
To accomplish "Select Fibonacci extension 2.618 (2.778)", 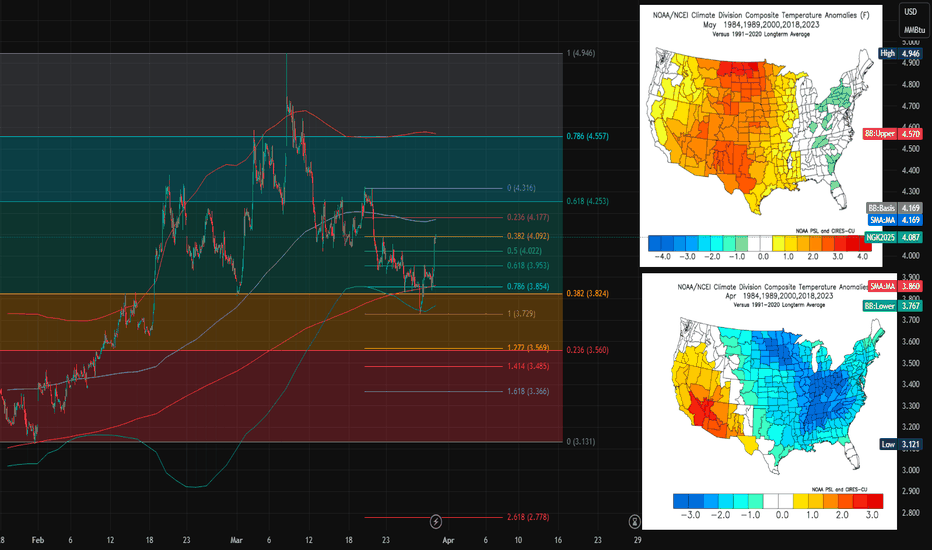I will pos(528,517).
